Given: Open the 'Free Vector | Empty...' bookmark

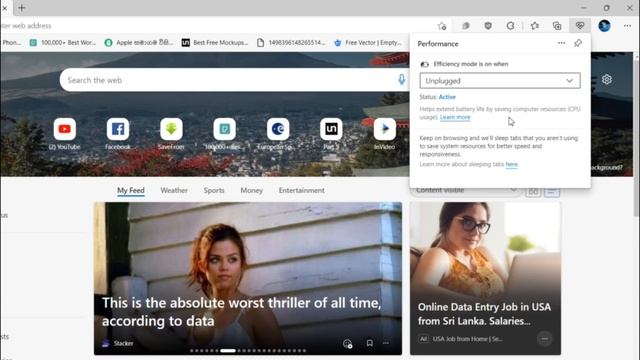Looking at the screenshot, I should [368, 42].
